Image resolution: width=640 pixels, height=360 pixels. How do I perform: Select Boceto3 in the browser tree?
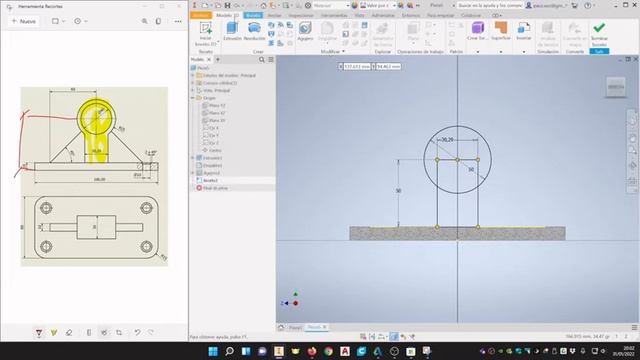[211, 180]
